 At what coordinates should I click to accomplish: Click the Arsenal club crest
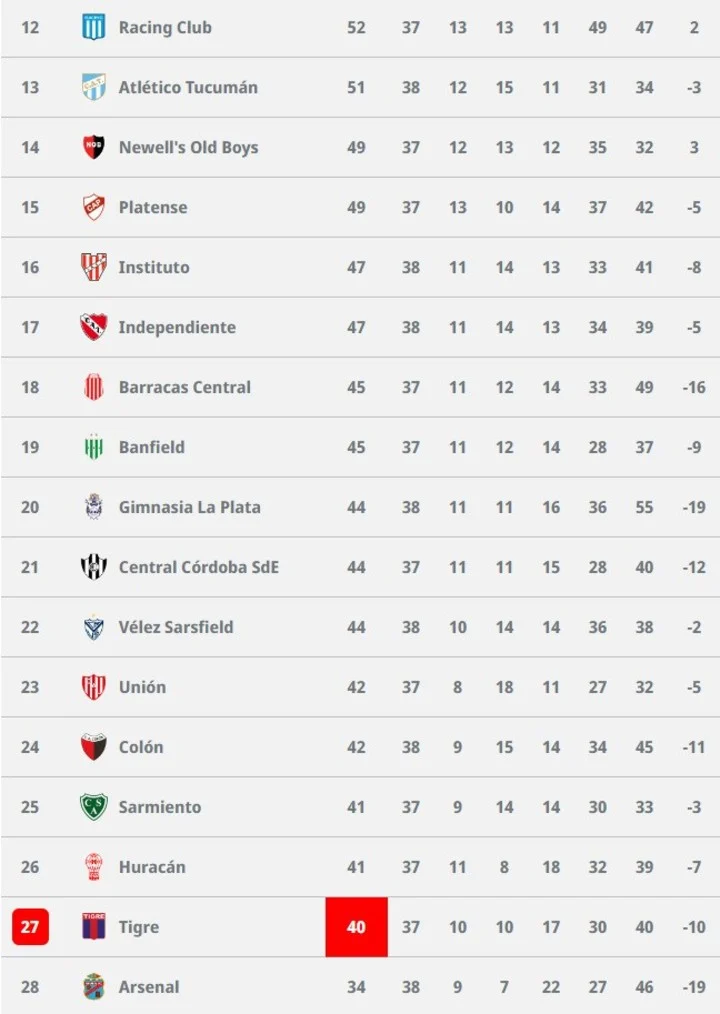pyautogui.click(x=93, y=987)
